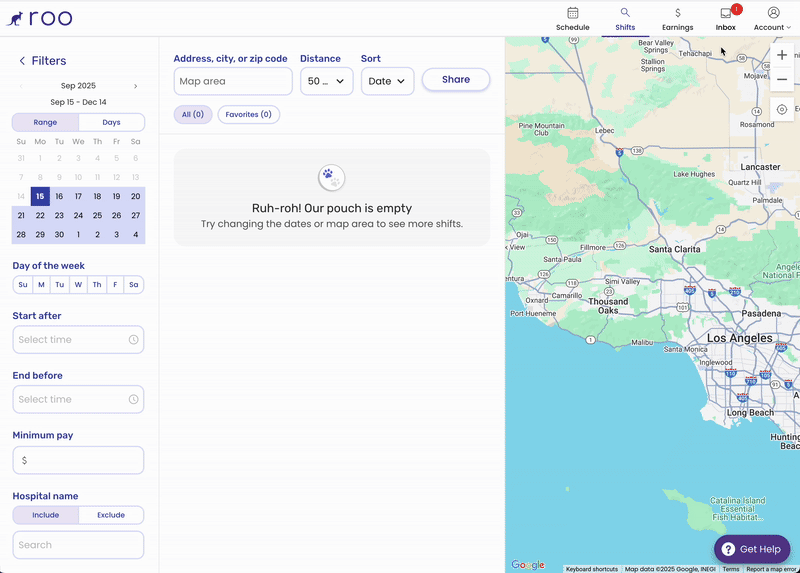Click the Account profile icon
The height and width of the screenshot is (573, 800).
tap(773, 13)
